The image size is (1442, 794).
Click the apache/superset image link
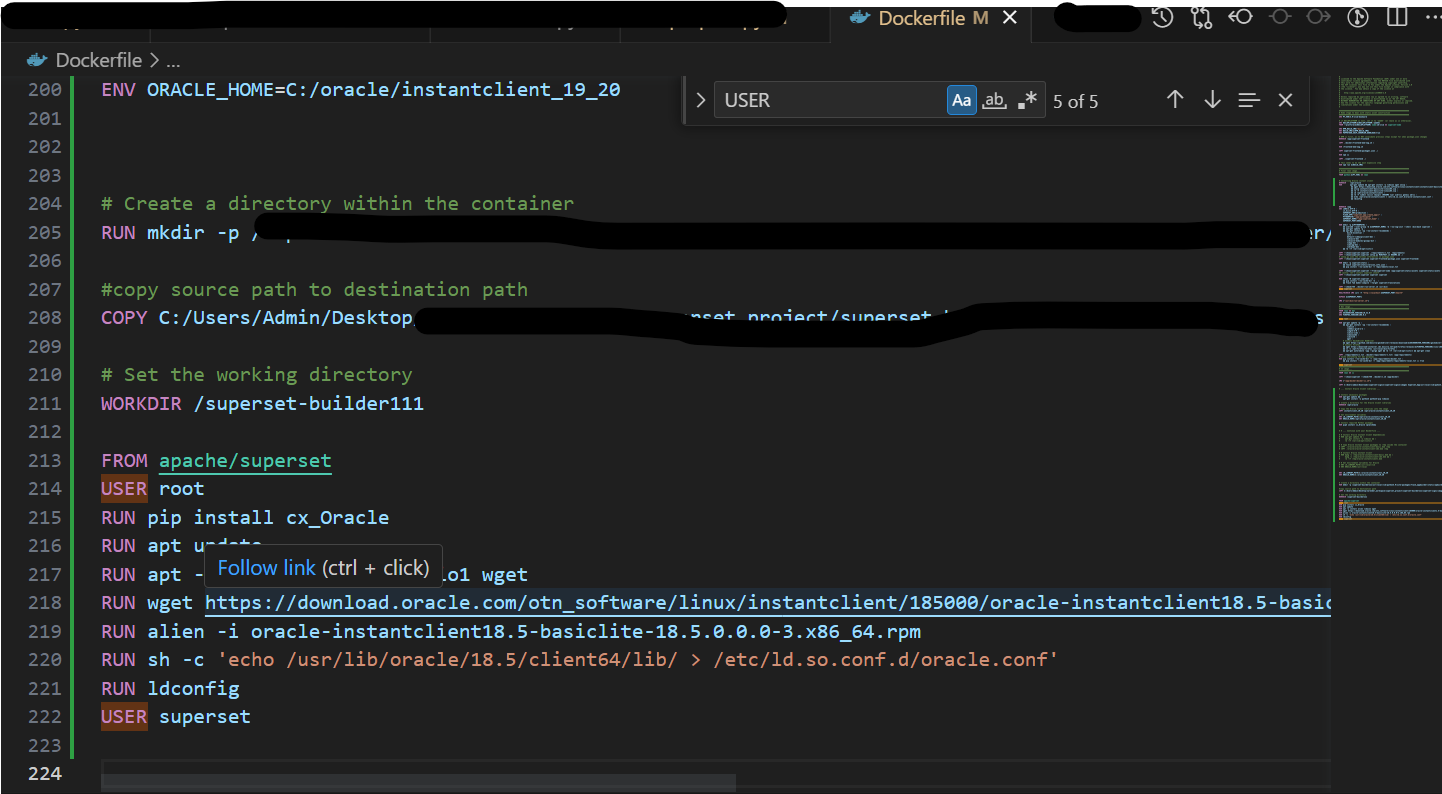coord(245,461)
